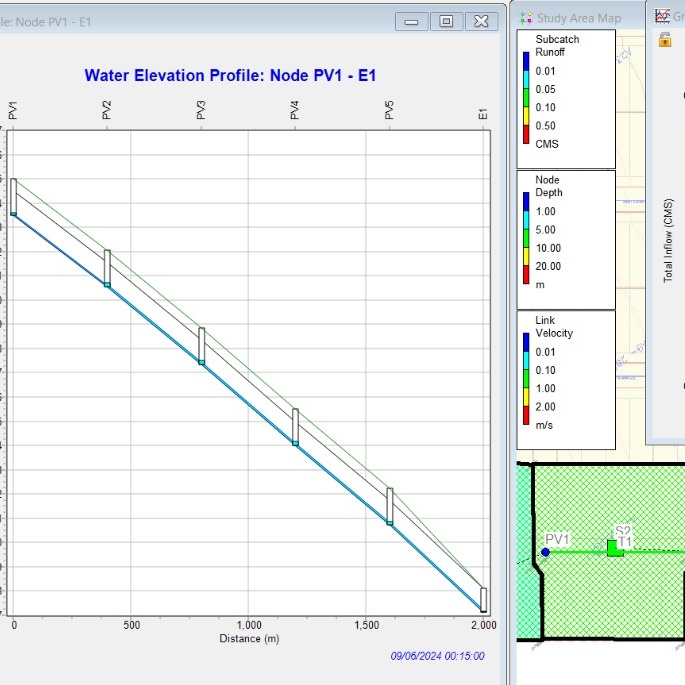
Task: Minimize the profile plot window
Action: [x=411, y=21]
